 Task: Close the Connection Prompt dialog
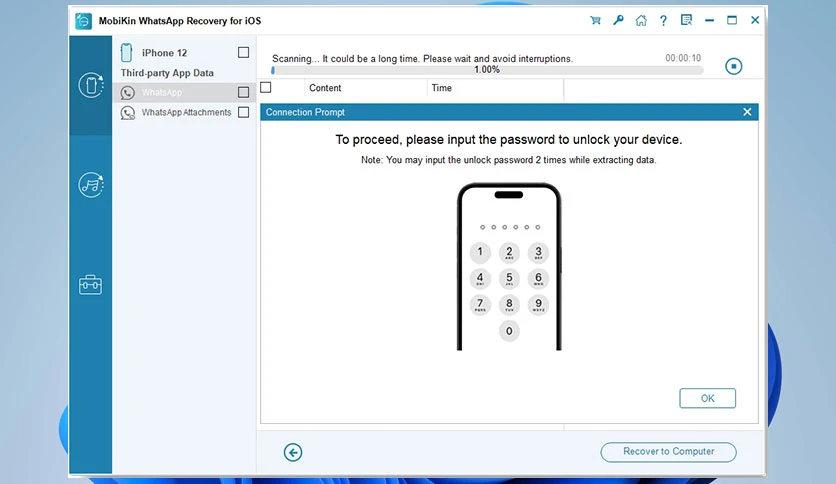747,112
